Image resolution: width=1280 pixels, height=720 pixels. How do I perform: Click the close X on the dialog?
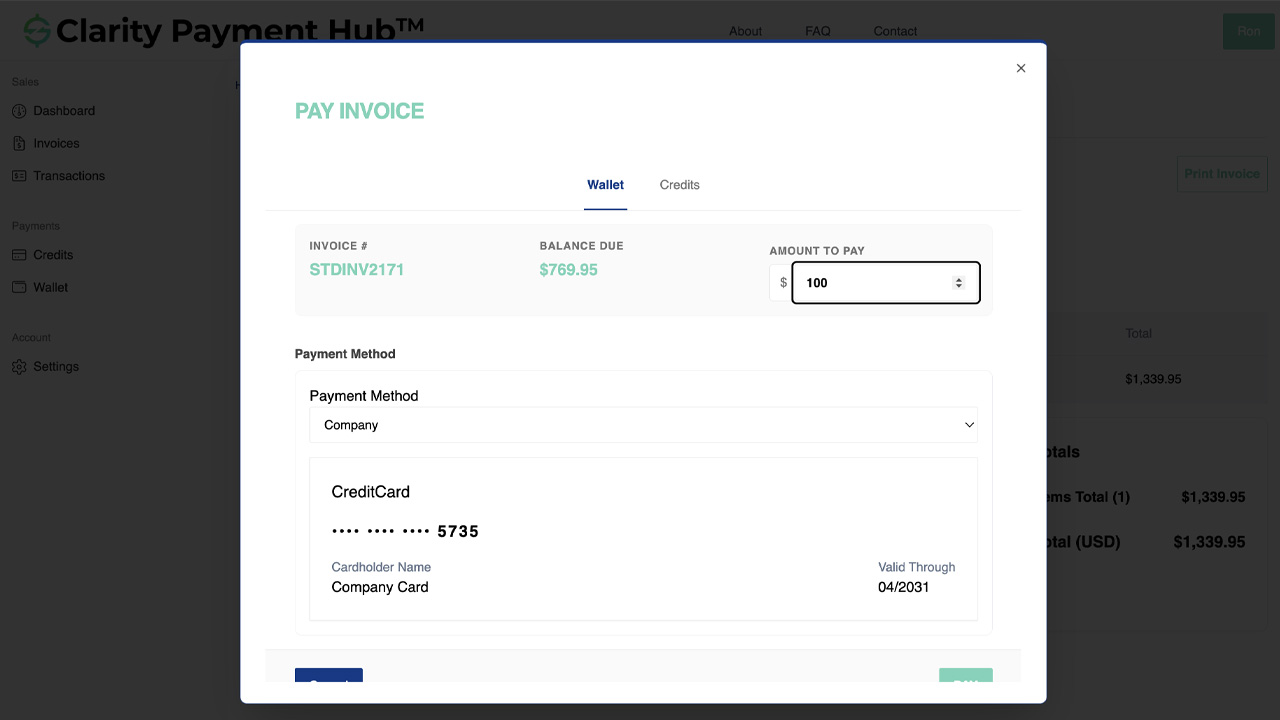pyautogui.click(x=1020, y=68)
